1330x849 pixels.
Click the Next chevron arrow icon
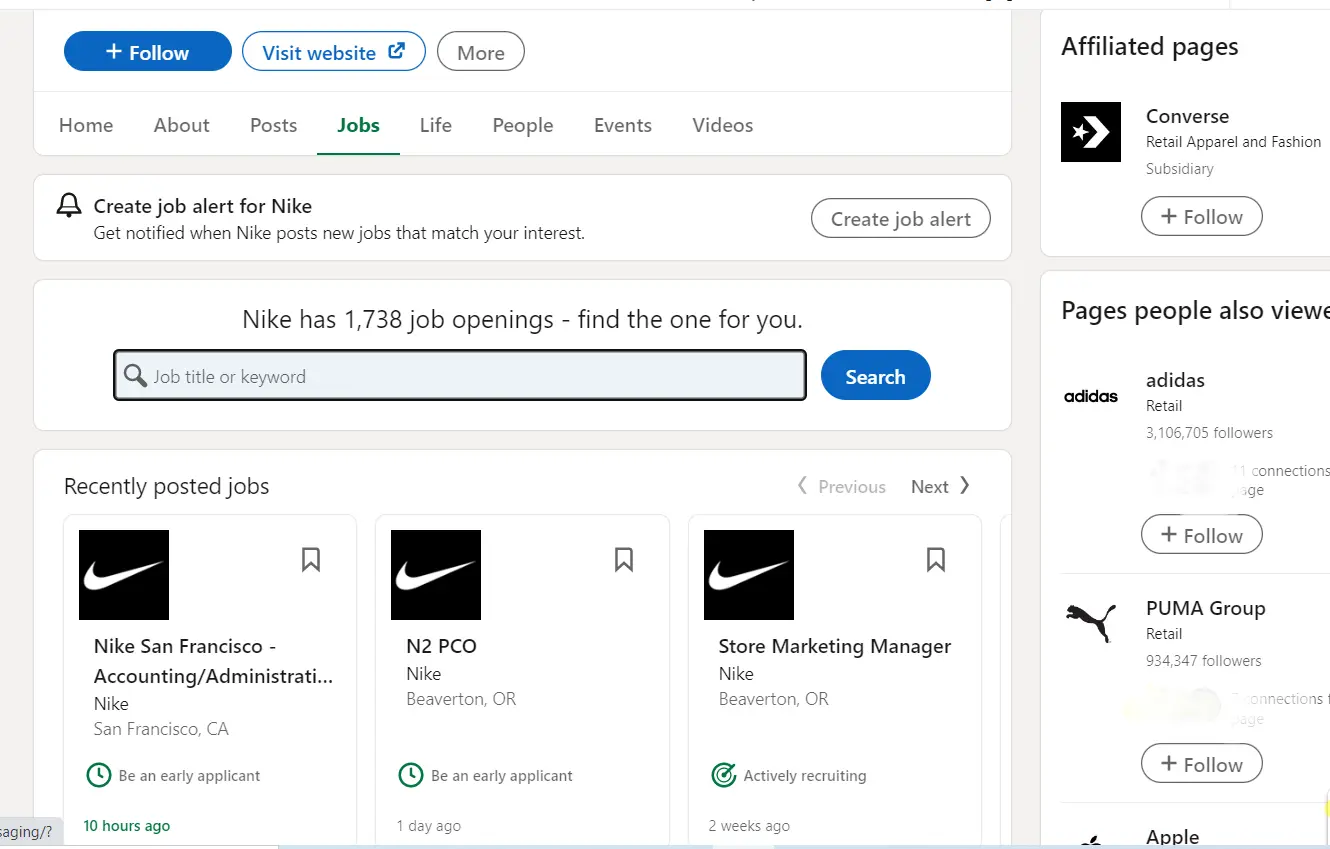coord(964,486)
